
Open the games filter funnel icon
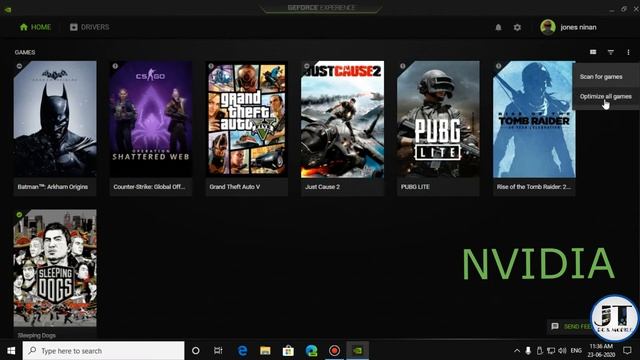click(x=611, y=52)
